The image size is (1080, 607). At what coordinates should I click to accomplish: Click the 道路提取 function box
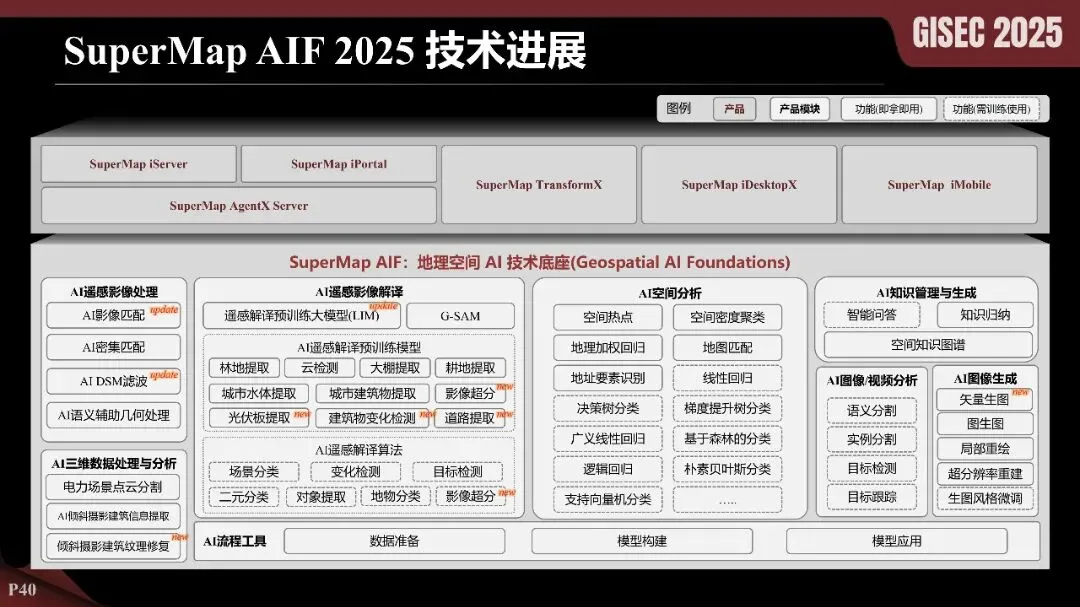pos(470,418)
